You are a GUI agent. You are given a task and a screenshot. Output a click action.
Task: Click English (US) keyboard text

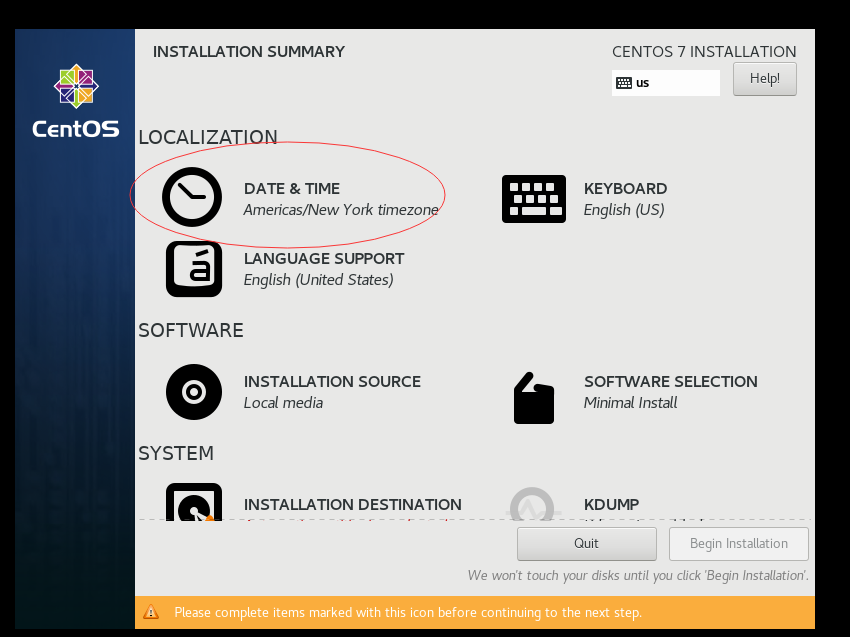[624, 210]
